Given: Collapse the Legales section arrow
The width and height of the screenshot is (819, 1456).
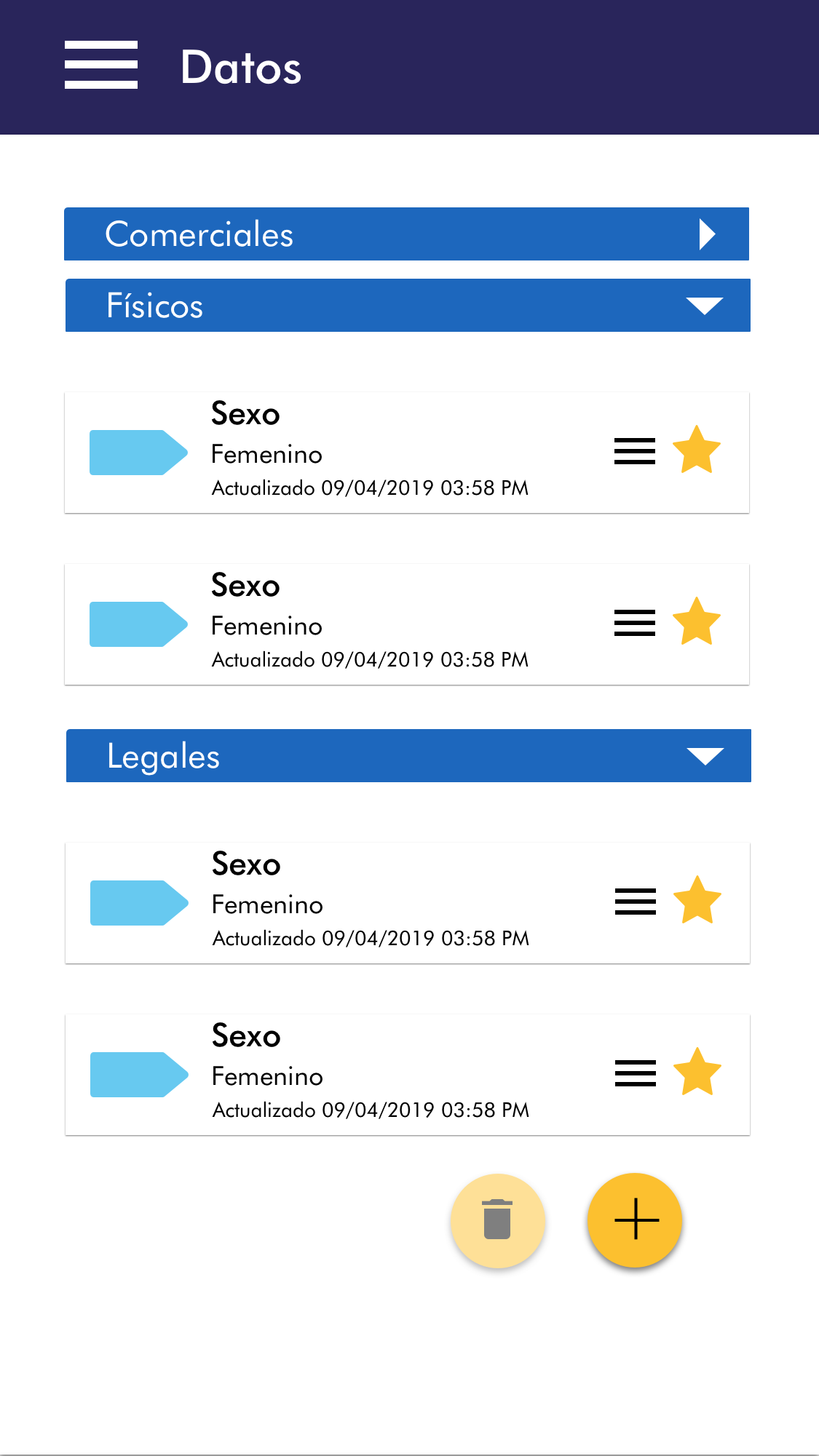Looking at the screenshot, I should 705,756.
